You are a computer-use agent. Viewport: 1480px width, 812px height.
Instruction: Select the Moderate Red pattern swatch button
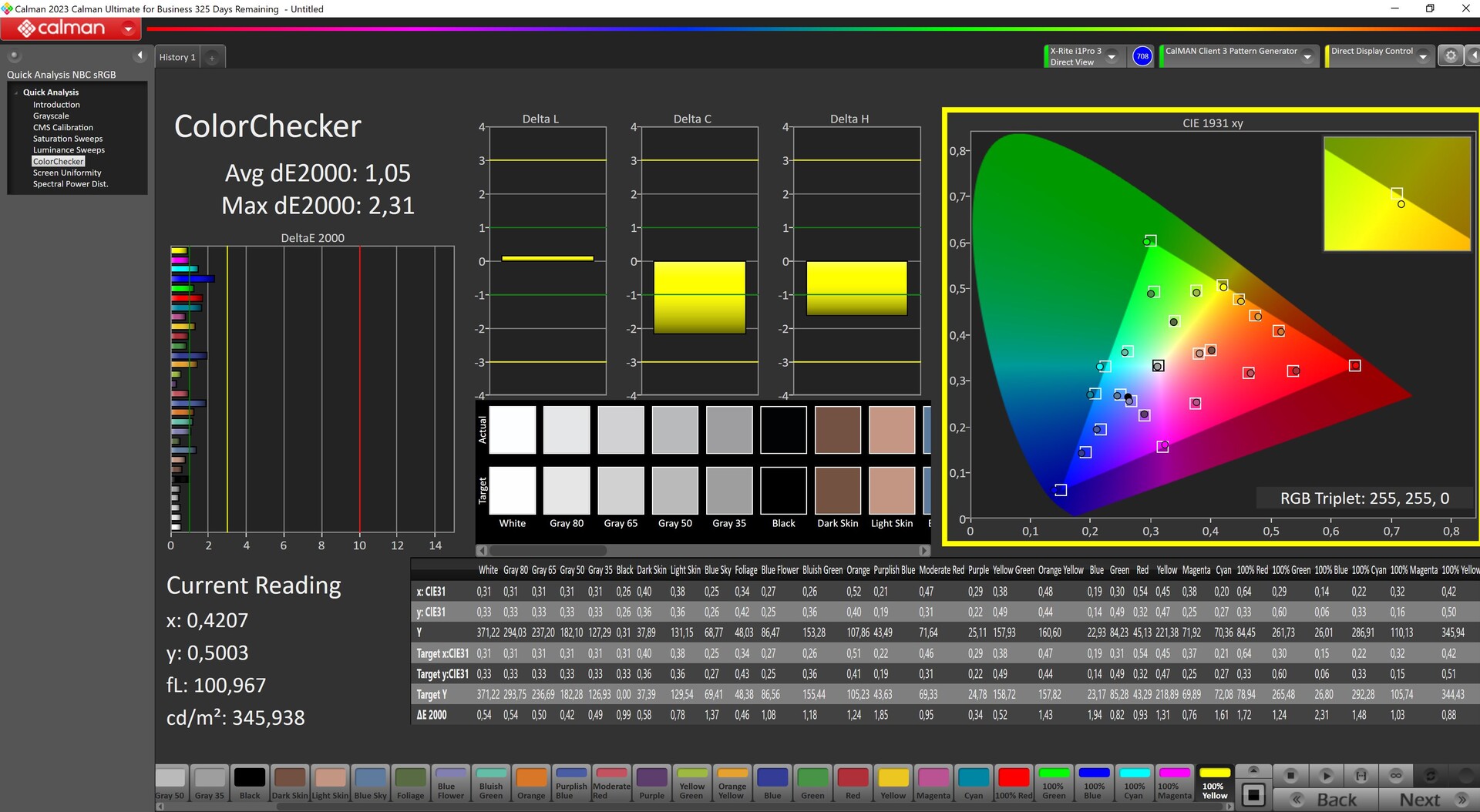[x=611, y=783]
